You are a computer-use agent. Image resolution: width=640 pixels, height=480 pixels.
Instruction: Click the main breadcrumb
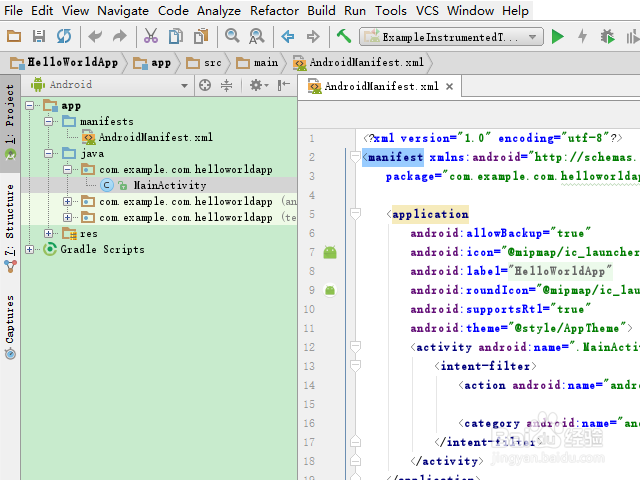(x=257, y=62)
